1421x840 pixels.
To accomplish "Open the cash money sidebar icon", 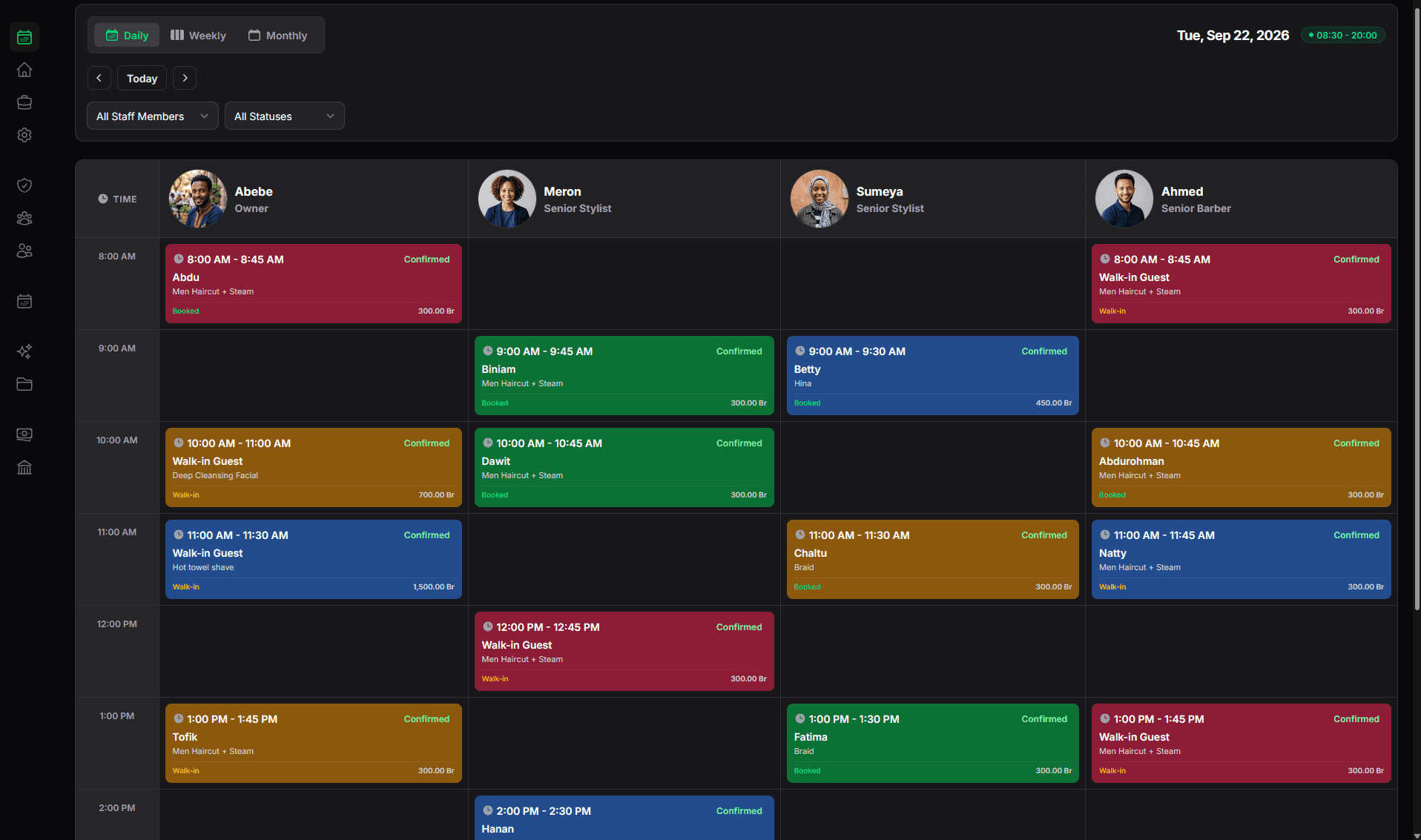I will point(24,434).
